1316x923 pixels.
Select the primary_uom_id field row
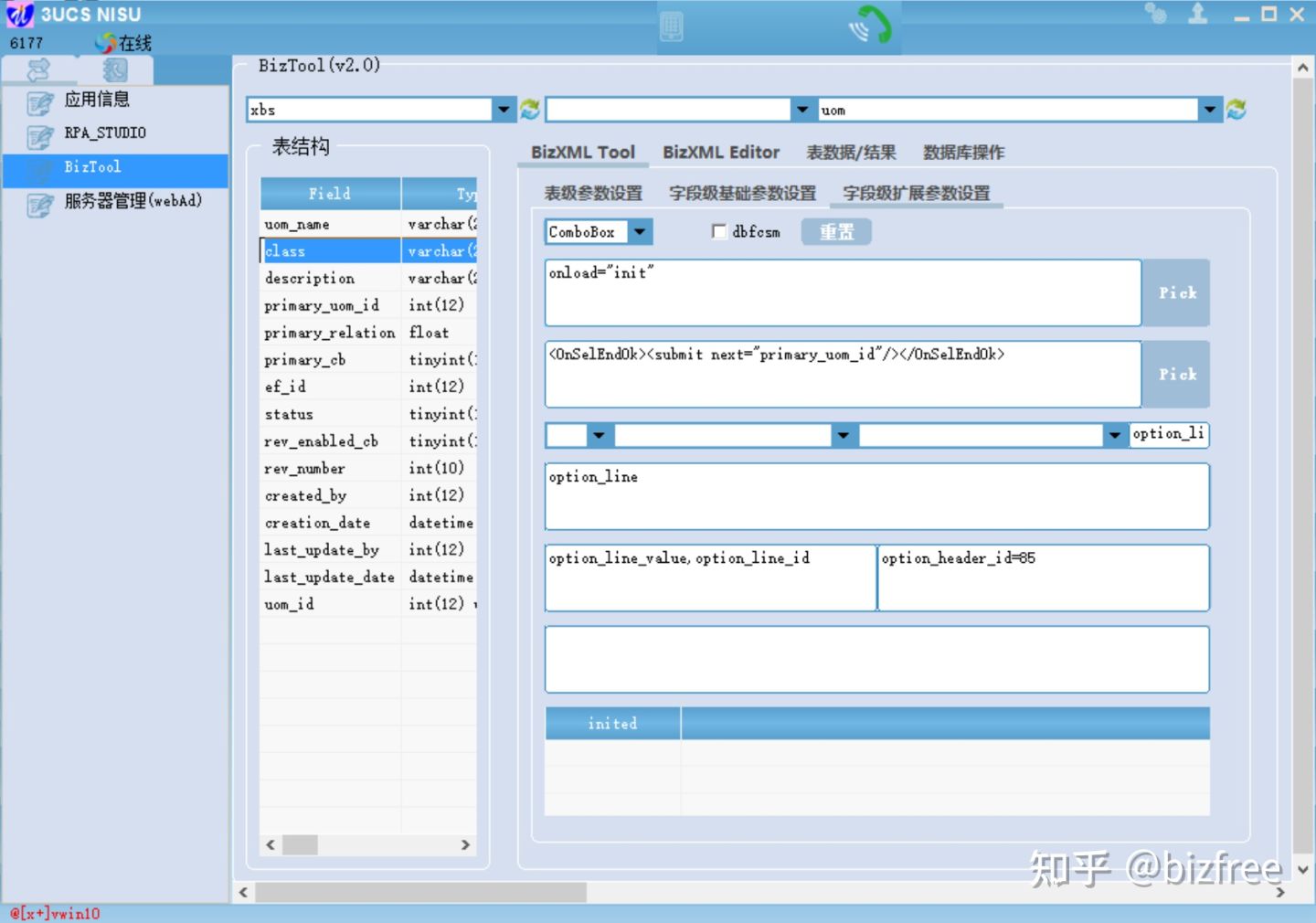click(x=322, y=305)
